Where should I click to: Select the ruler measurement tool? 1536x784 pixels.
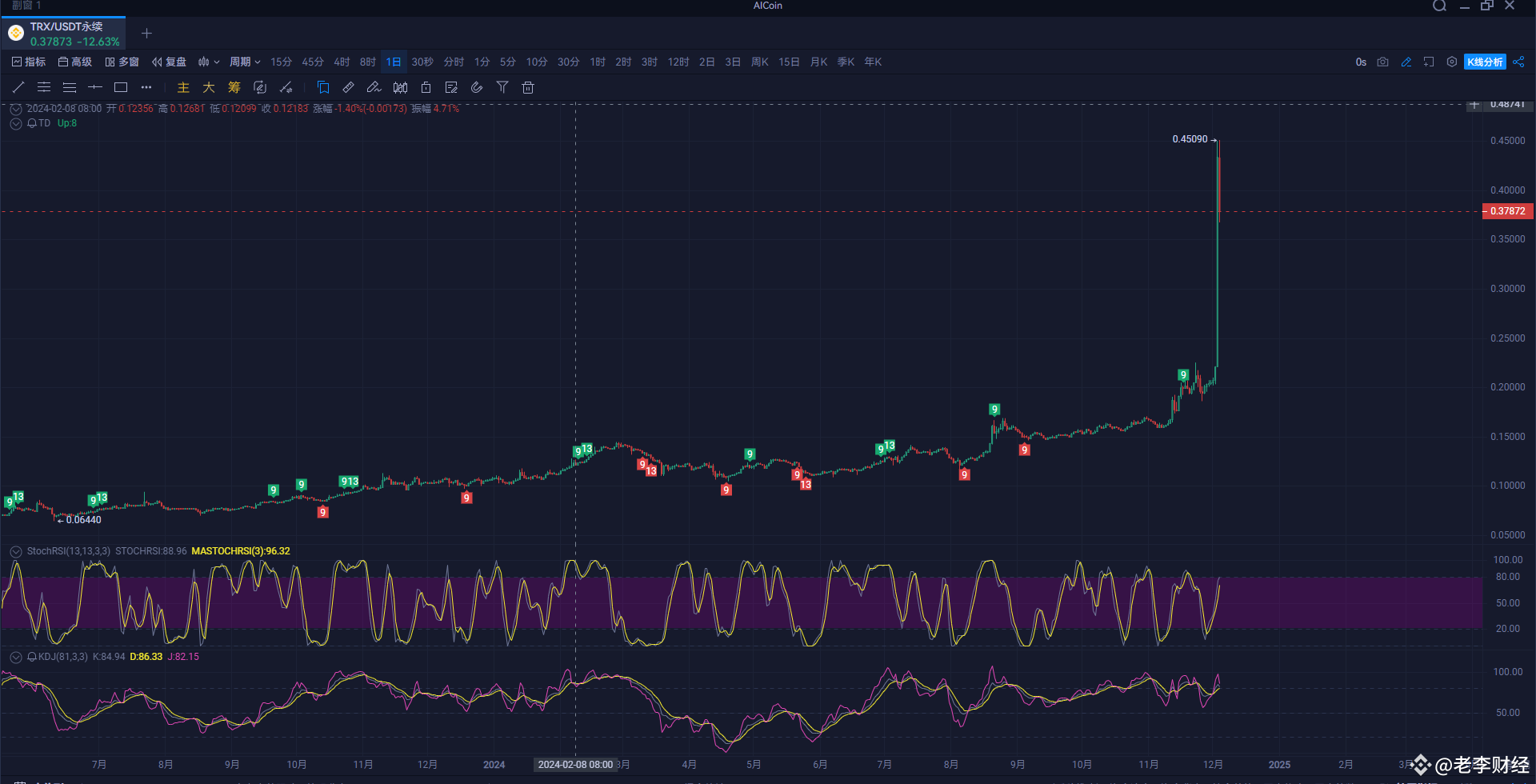[x=348, y=87]
